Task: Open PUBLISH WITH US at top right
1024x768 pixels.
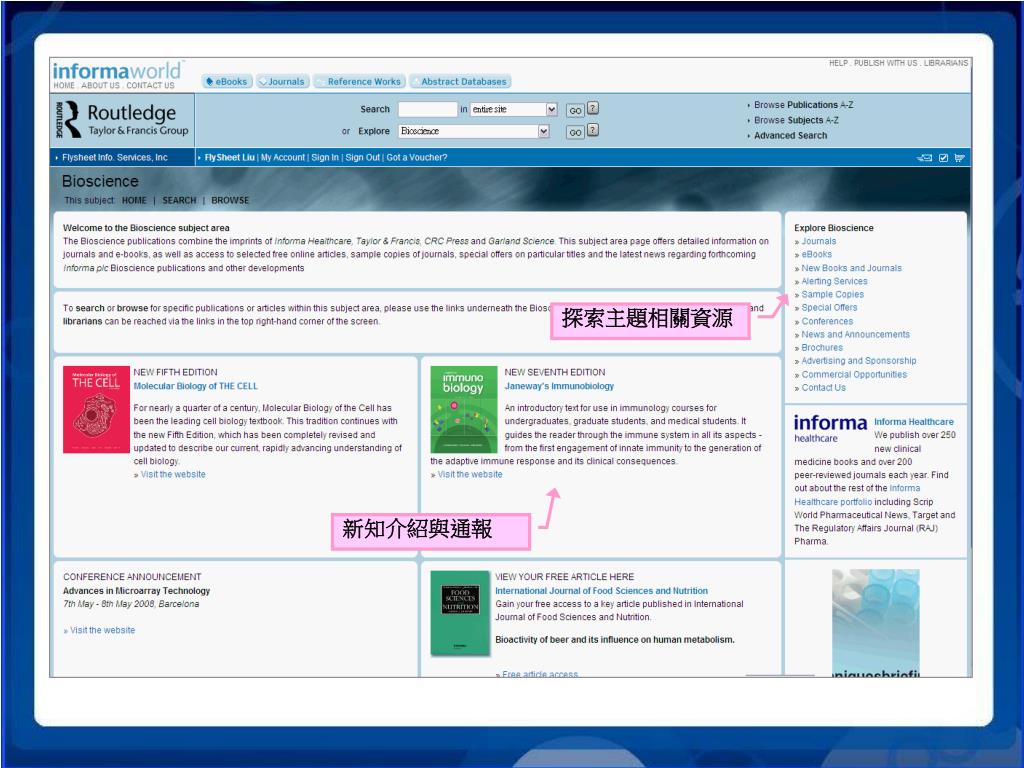Action: 886,63
